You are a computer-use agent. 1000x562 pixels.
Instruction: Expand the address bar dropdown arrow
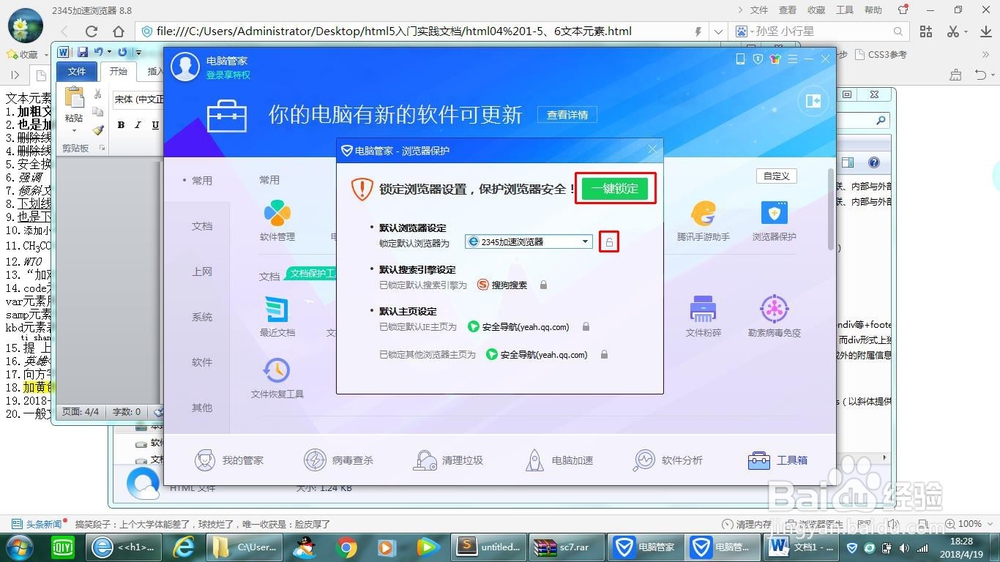[x=718, y=31]
